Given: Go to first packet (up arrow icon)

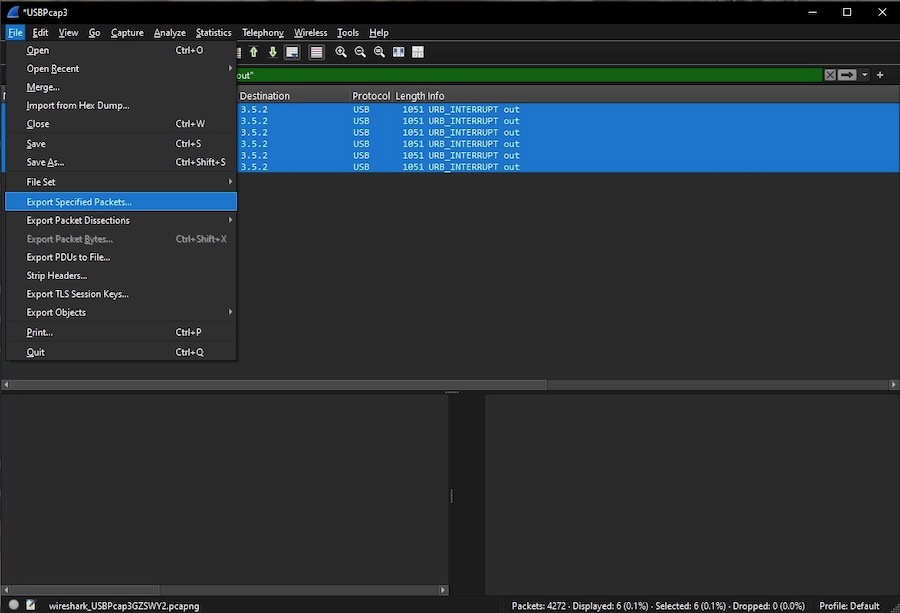Looking at the screenshot, I should tap(254, 52).
